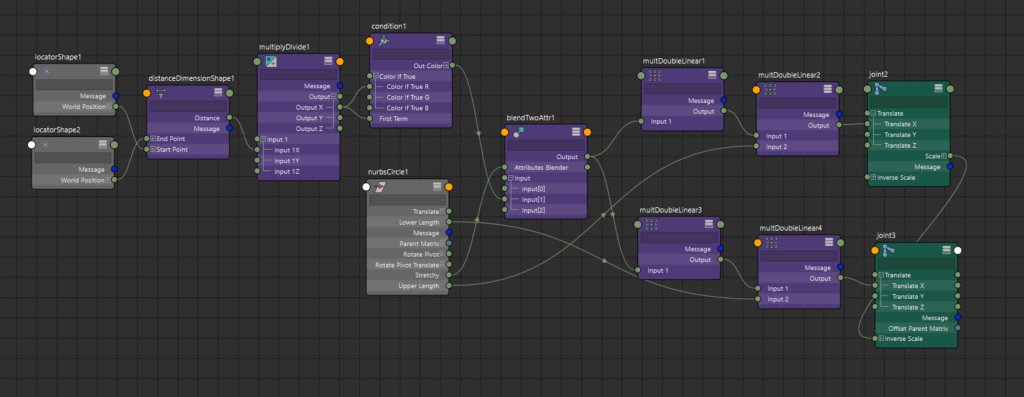Click the multDoubleLinear3 node title
The height and width of the screenshot is (397, 1024).
coord(671,210)
